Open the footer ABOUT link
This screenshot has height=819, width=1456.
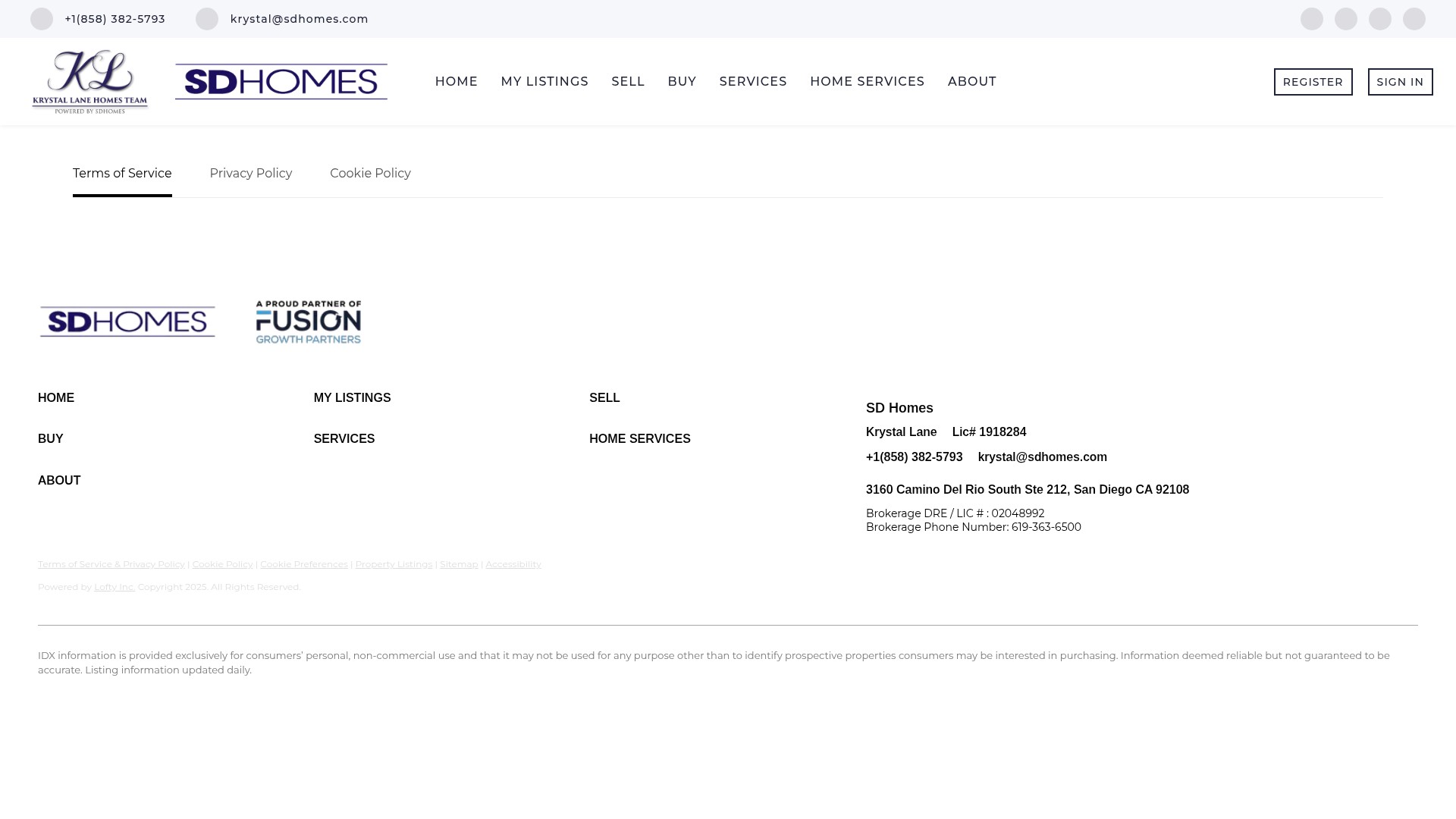pos(59,481)
